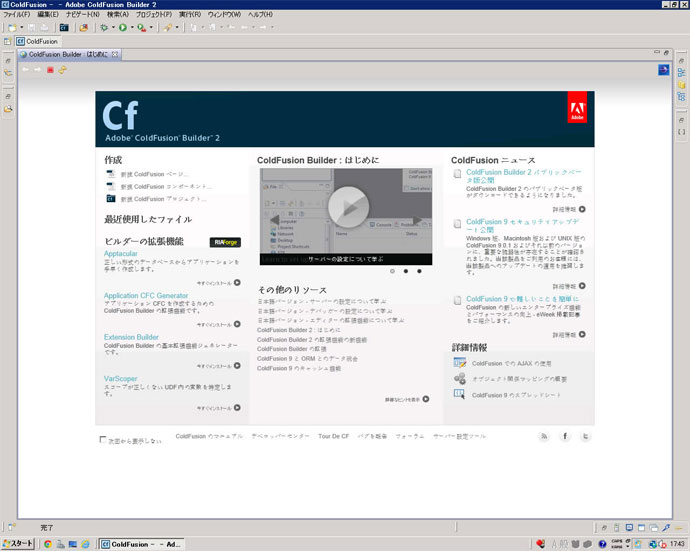The image size is (690, 551).
Task: Close the ColdFusion Builder: はじめに tab
Action: click(115, 55)
